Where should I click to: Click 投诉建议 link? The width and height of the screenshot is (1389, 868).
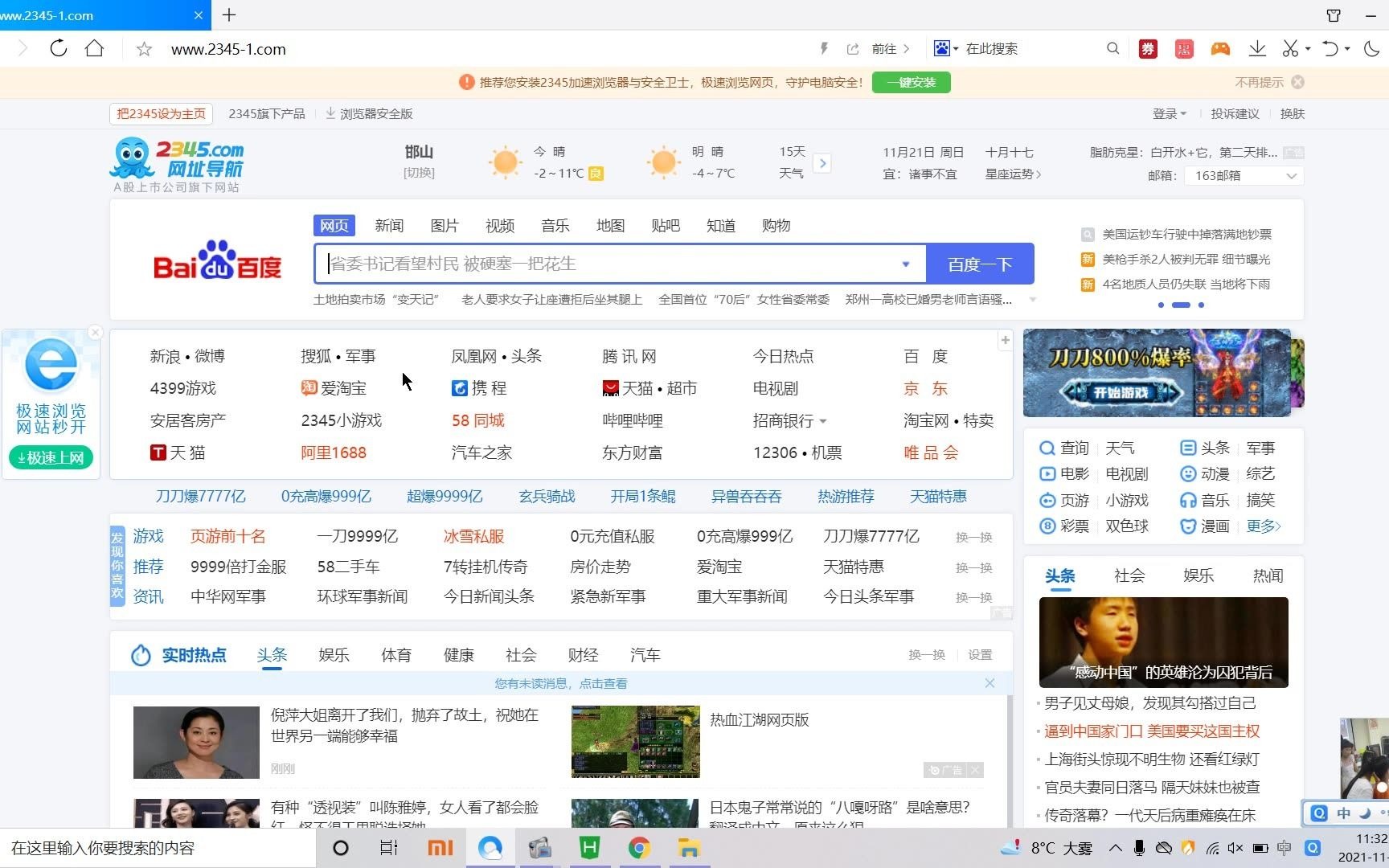1235,113
